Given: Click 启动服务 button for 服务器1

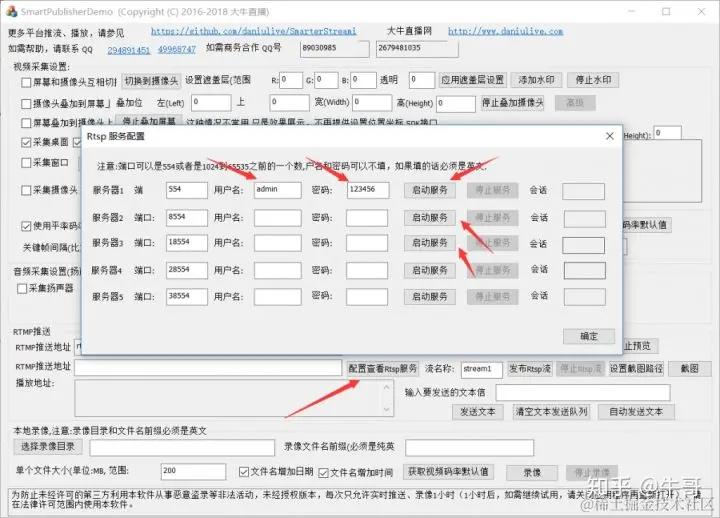Looking at the screenshot, I should (430, 190).
